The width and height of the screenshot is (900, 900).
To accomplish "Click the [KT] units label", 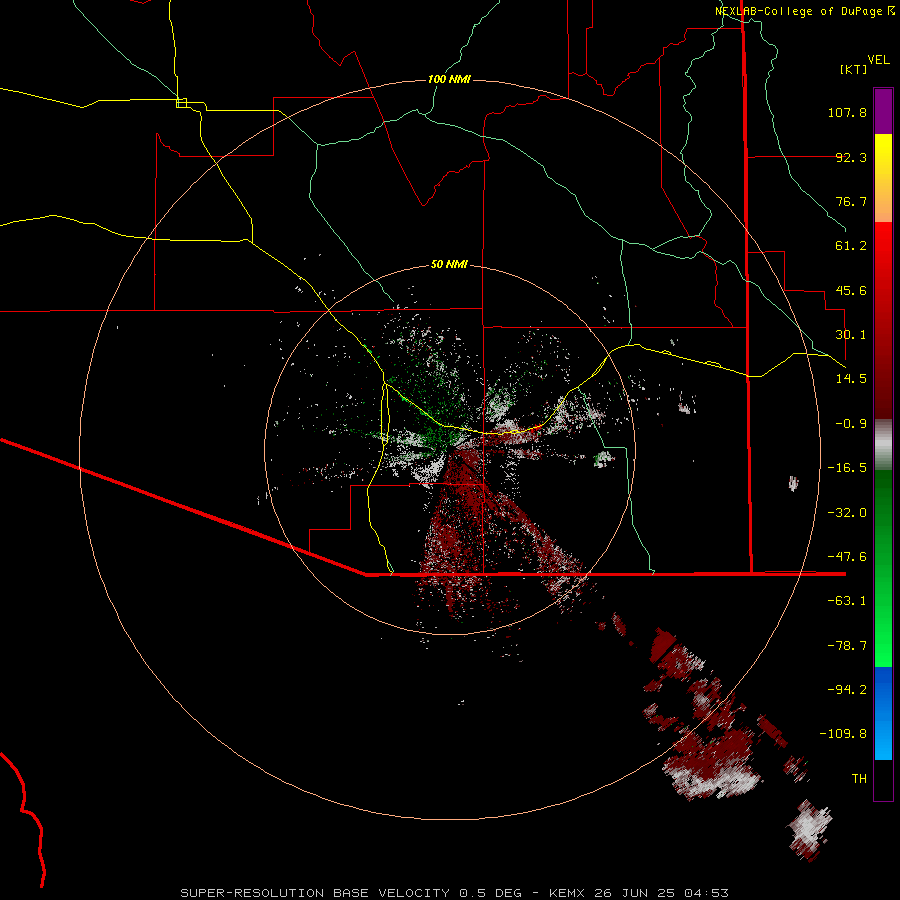I will point(854,69).
